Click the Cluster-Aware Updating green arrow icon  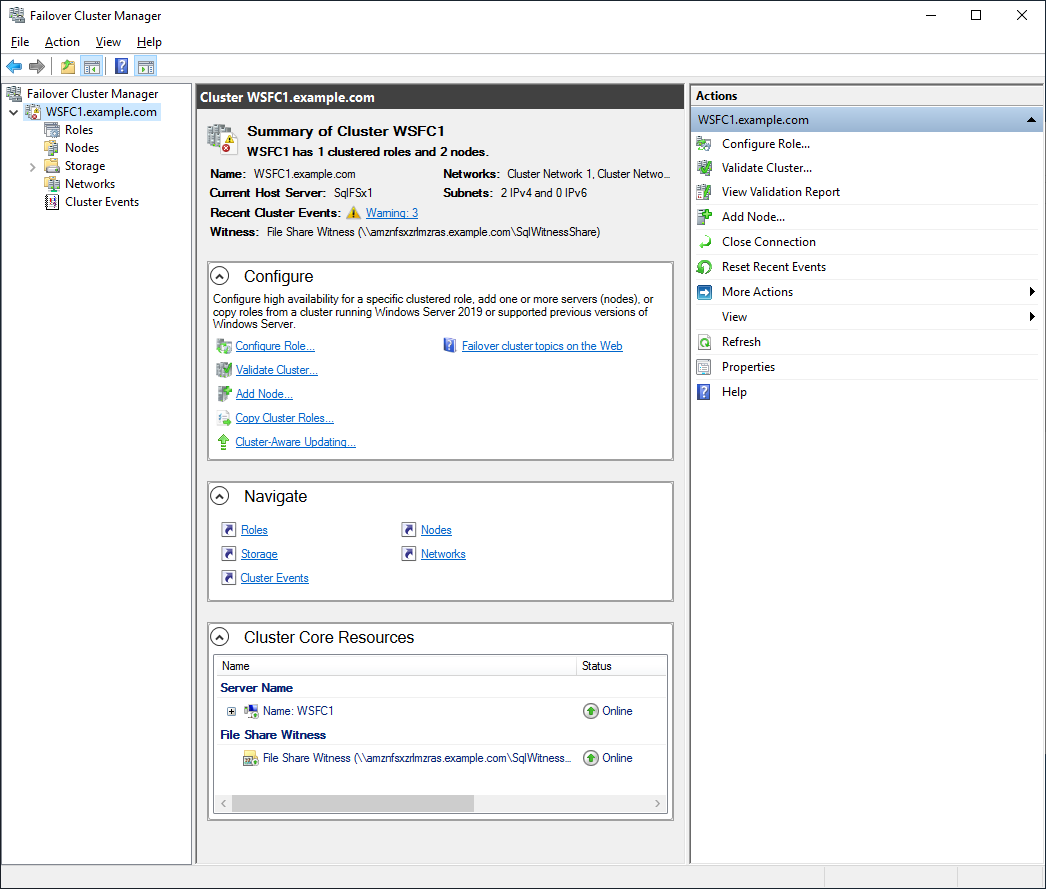(x=223, y=442)
